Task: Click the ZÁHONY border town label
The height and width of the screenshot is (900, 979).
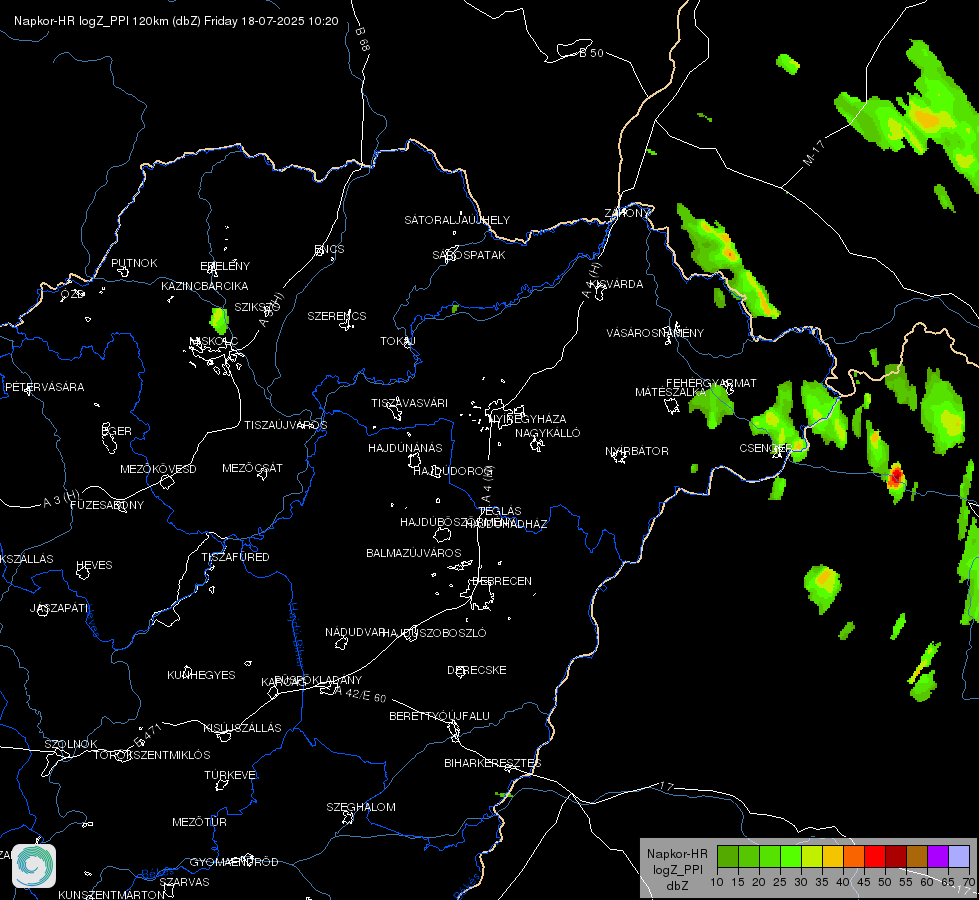Action: pos(627,213)
